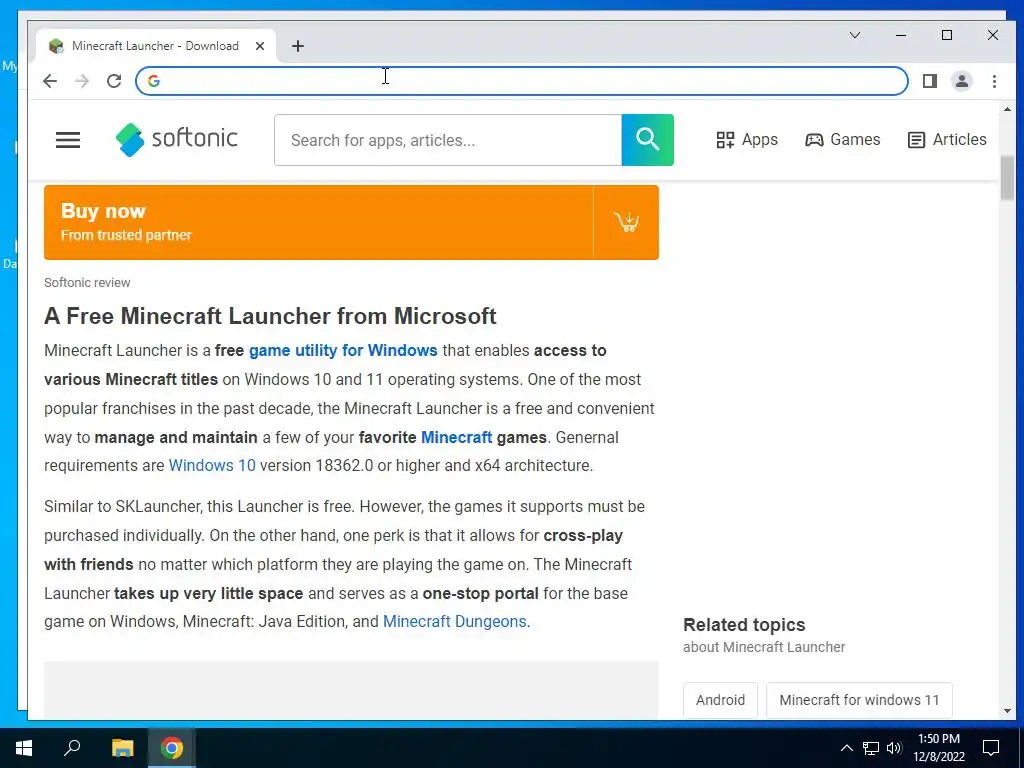Go back using the browser back arrow
The width and height of the screenshot is (1024, 768).
pyautogui.click(x=50, y=81)
